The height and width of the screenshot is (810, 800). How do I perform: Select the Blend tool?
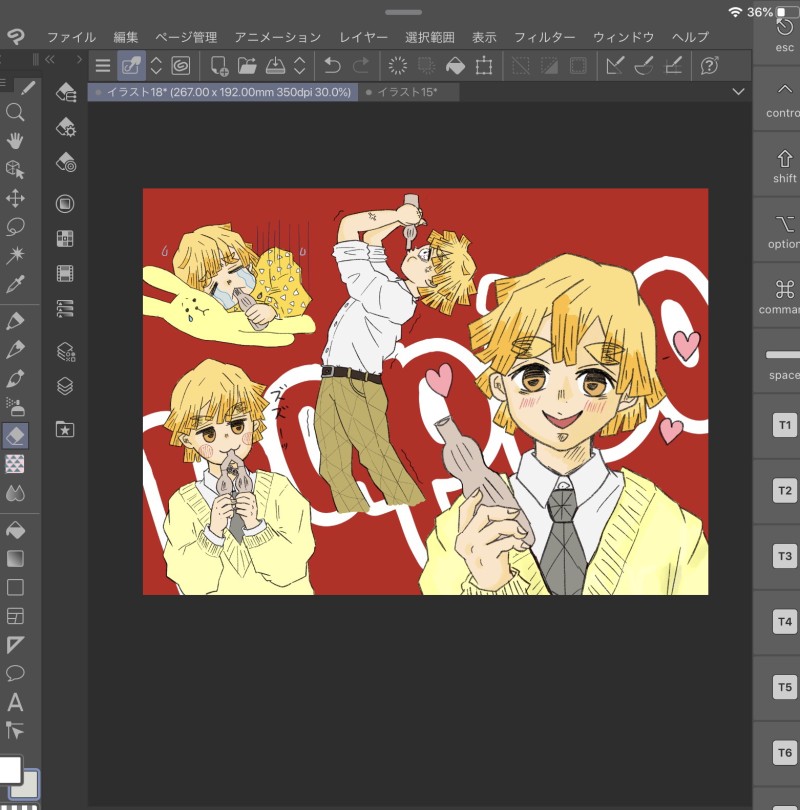tap(15, 493)
